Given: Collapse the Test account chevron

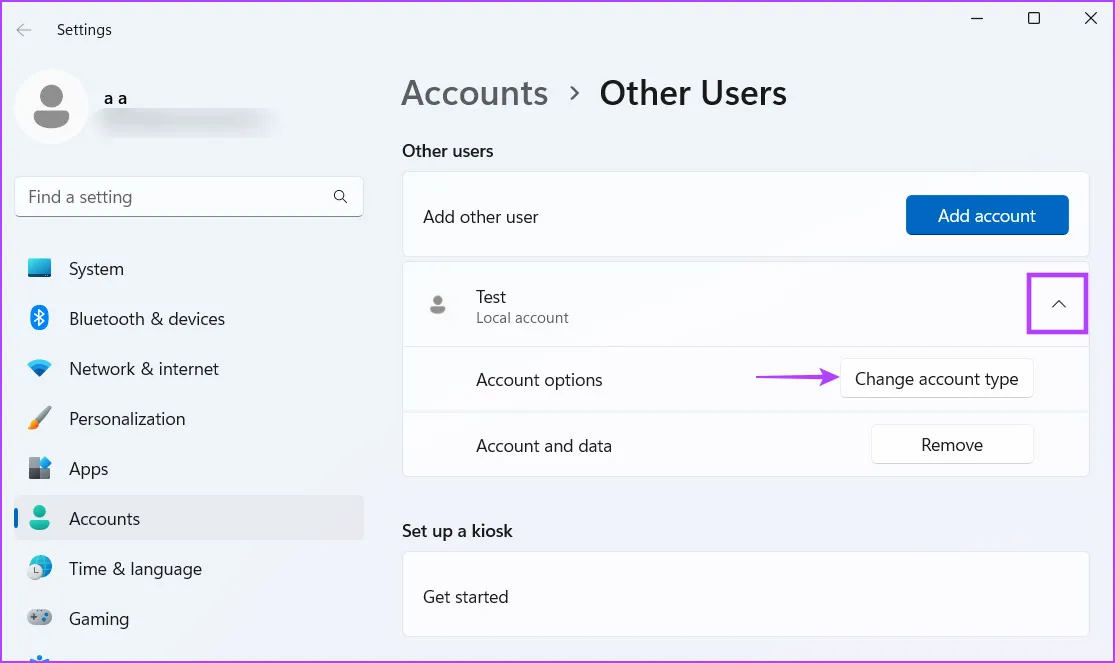Looking at the screenshot, I should click(x=1058, y=304).
